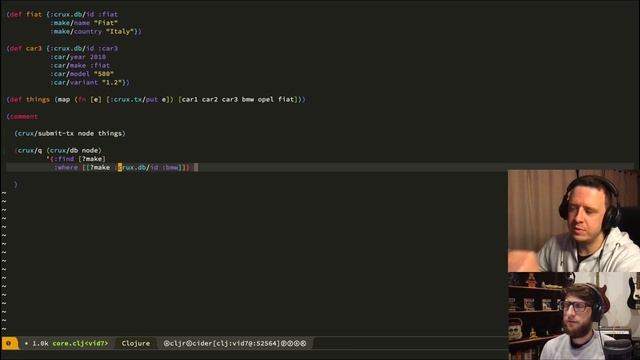Click the highlighted cursor block on the :where line
Viewport: 640px width, 360px height.
(x=120, y=167)
